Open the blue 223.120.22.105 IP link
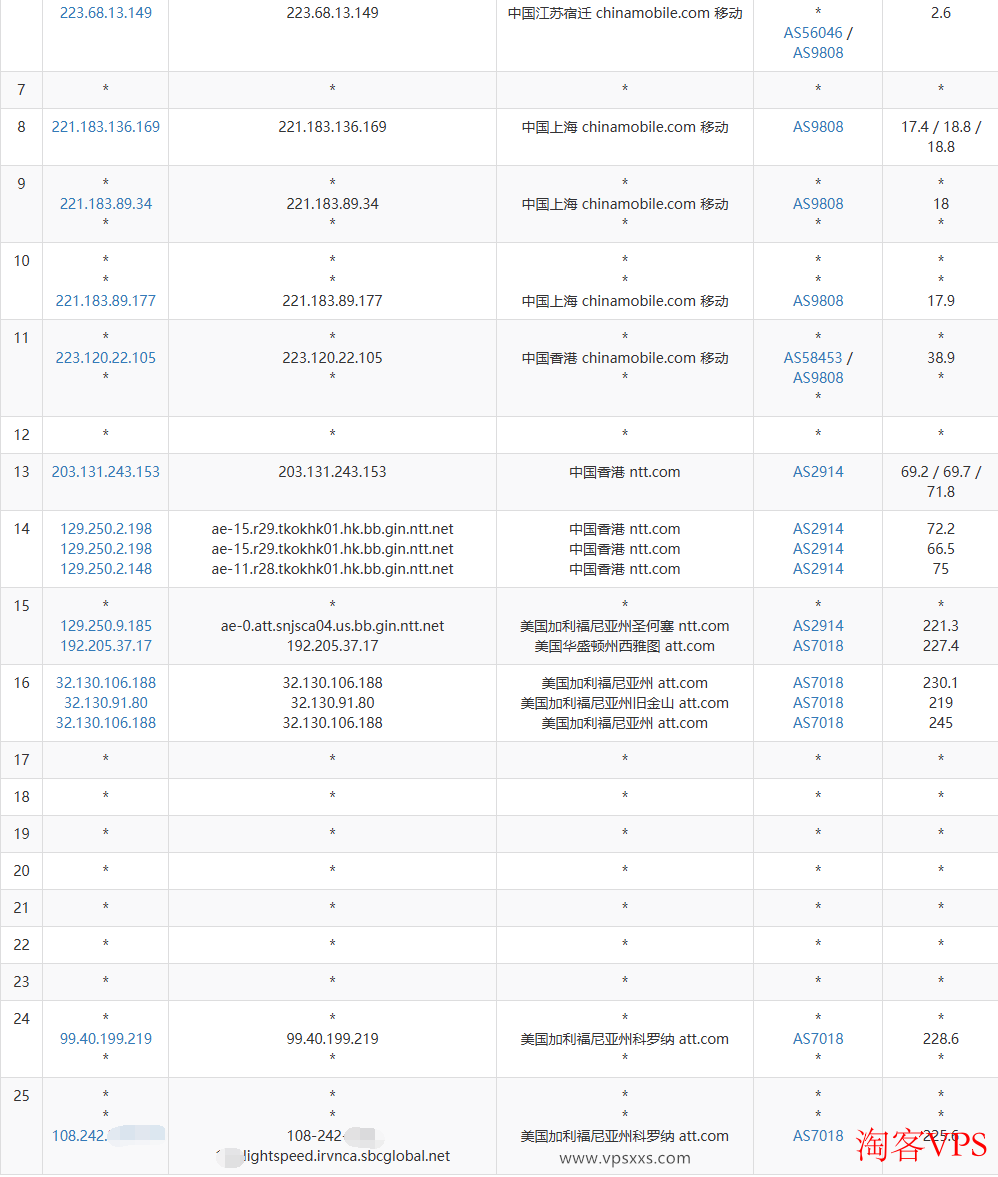998x1177 pixels. [106, 358]
